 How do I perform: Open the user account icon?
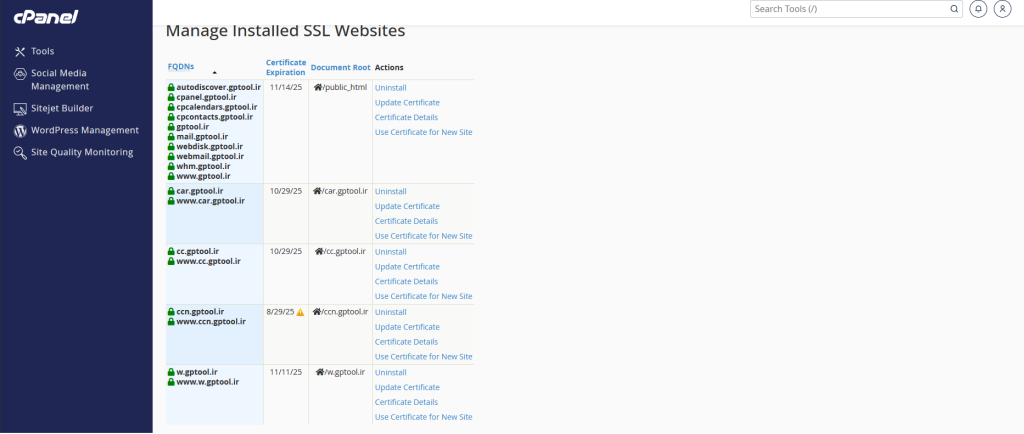(x=1002, y=9)
